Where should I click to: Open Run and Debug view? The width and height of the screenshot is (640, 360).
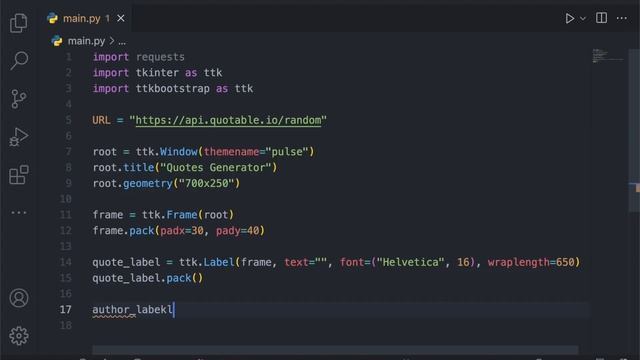pos(19,137)
